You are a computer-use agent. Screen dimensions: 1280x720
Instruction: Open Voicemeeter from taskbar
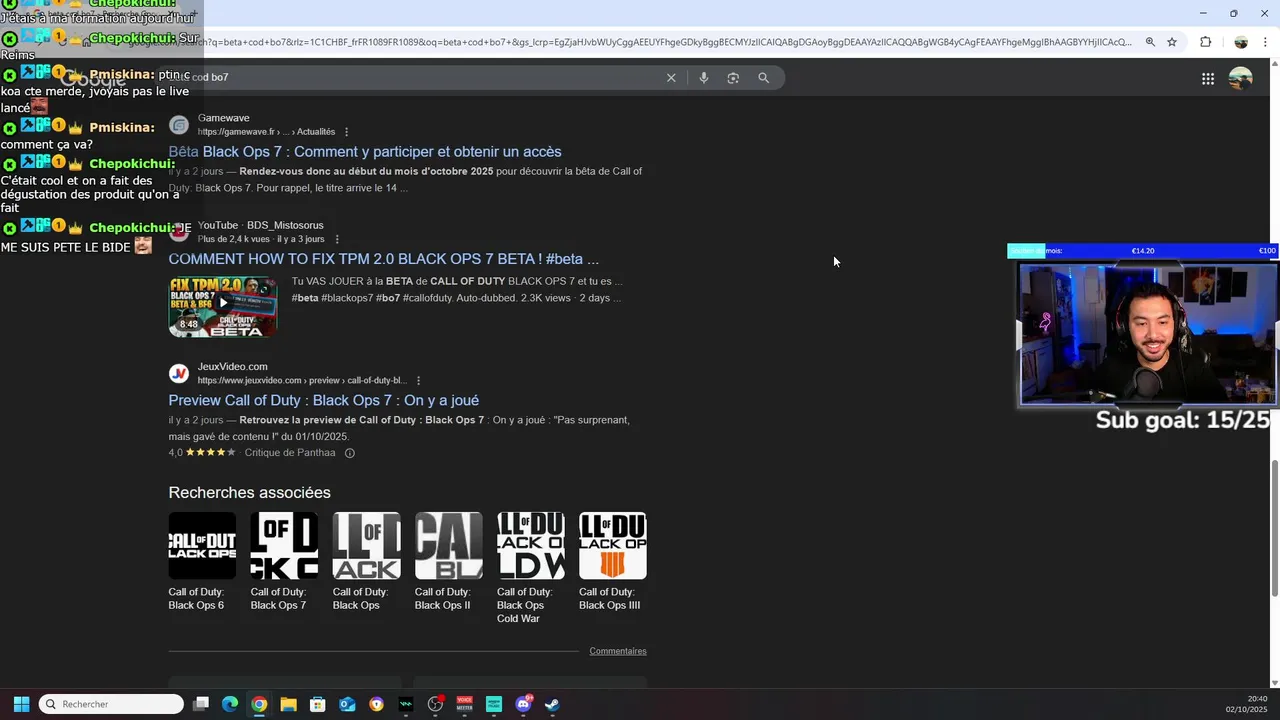point(464,704)
